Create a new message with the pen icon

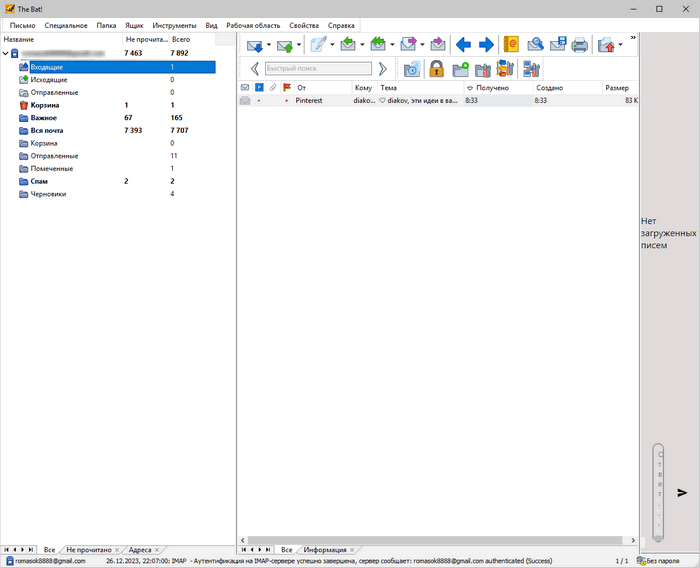coord(318,45)
